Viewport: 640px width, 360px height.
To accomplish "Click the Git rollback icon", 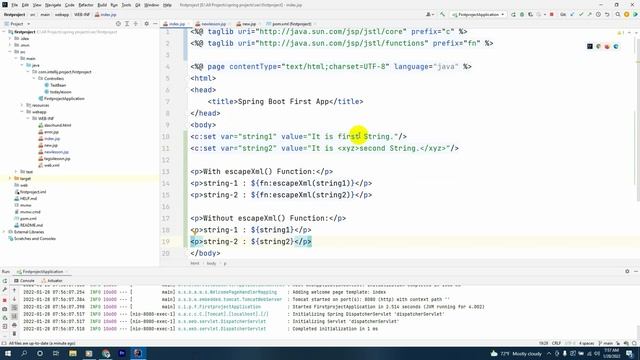I will (607, 15).
